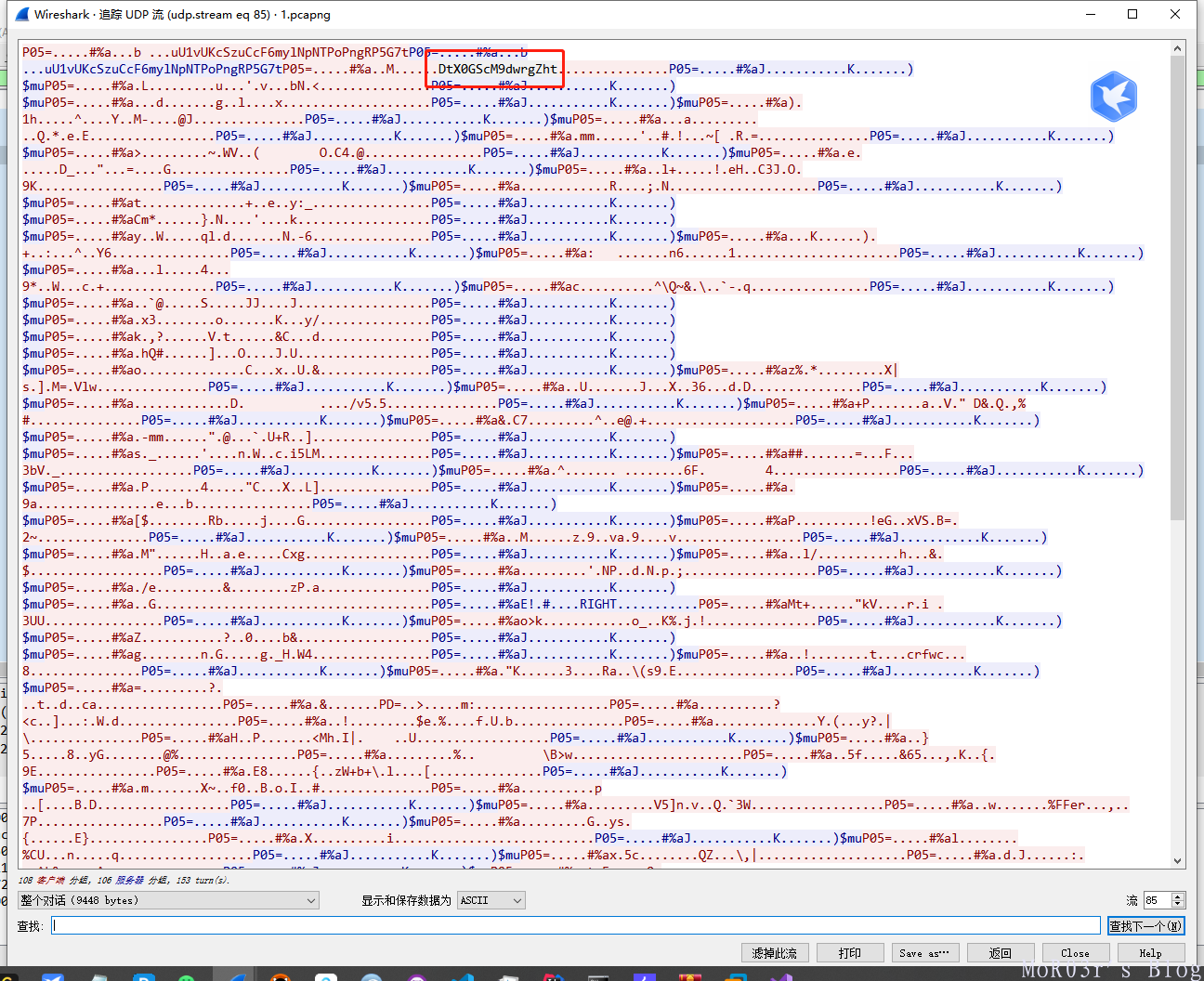Click the packet count status line with 153 turn(s)

pos(124,880)
